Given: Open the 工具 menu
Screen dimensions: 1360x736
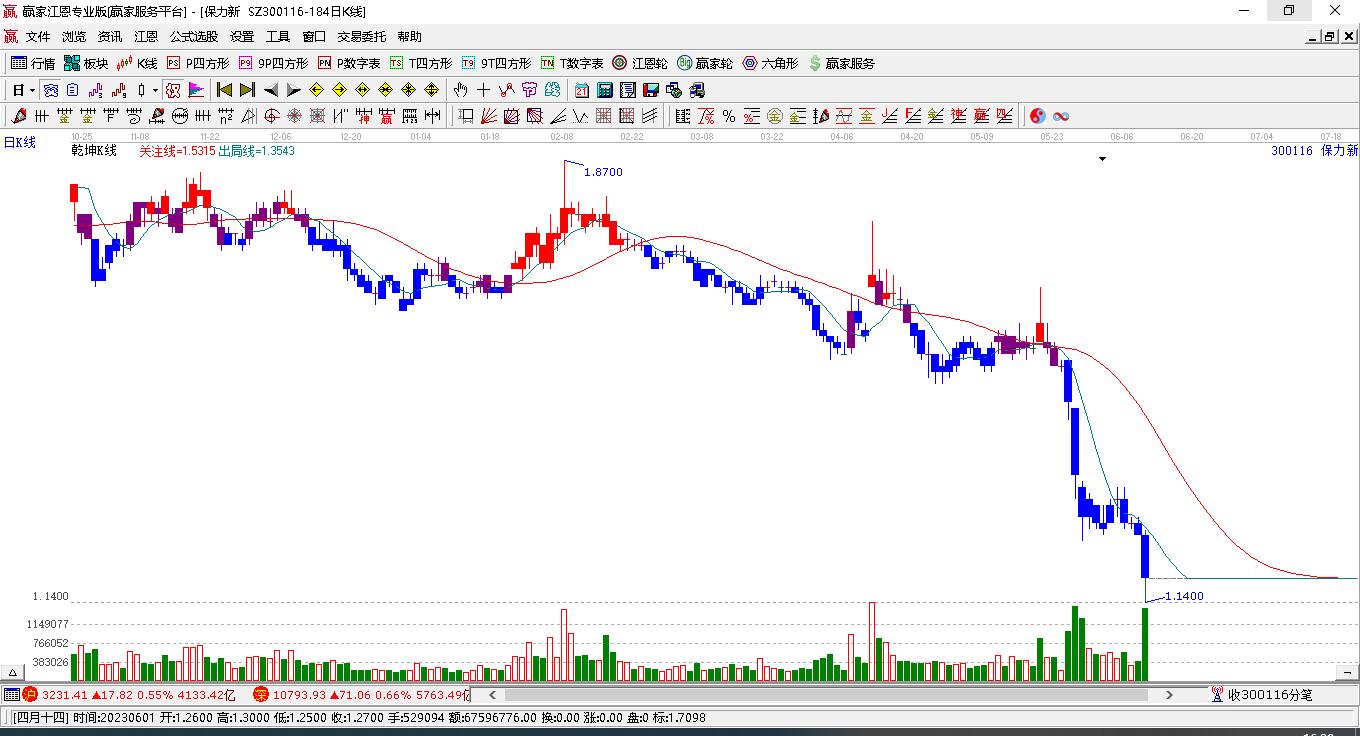Looking at the screenshot, I should (278, 37).
